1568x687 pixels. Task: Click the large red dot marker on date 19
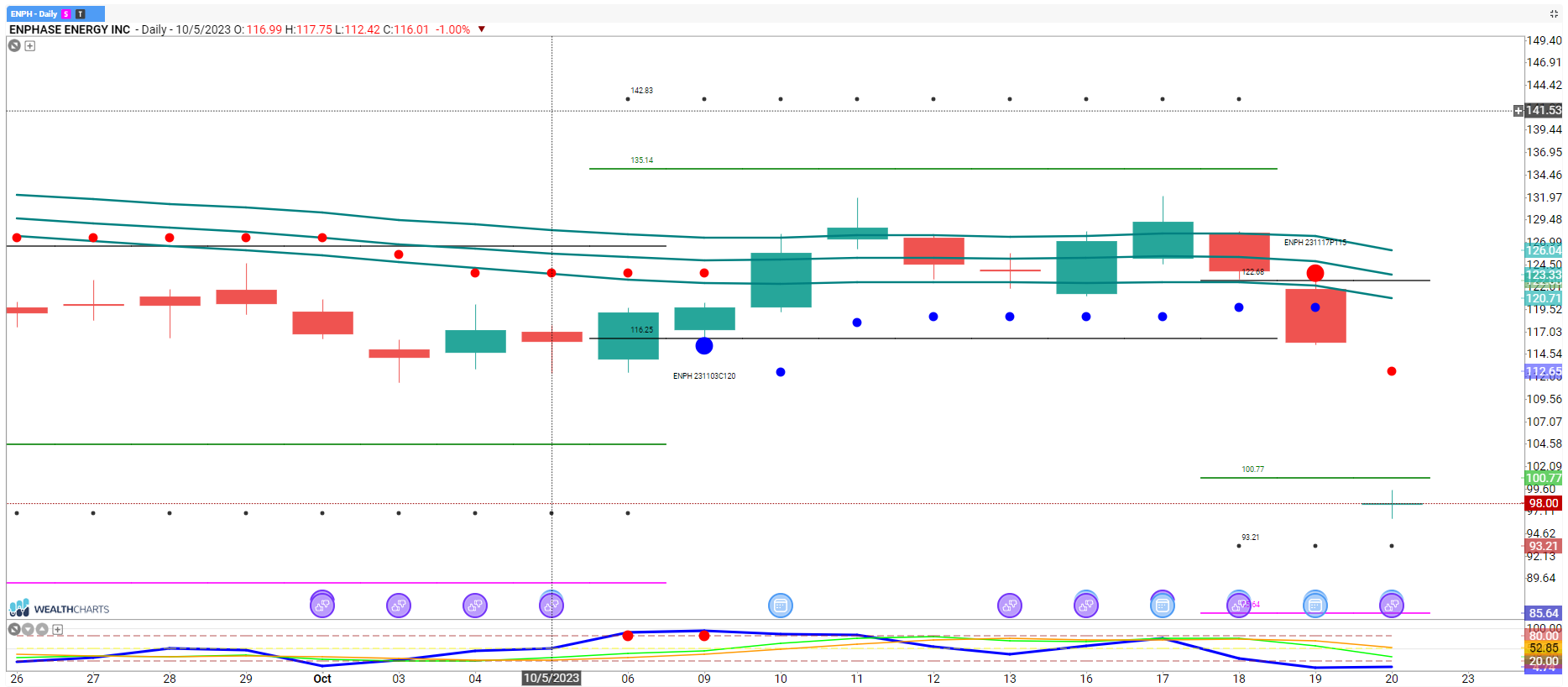click(1315, 273)
